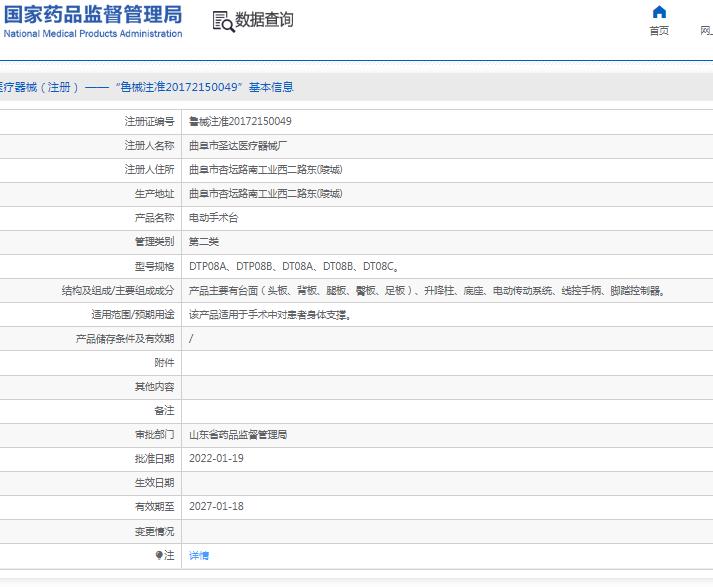This screenshot has width=713, height=587.
Task: Click the 型号规格 row label
Action: click(x=155, y=266)
